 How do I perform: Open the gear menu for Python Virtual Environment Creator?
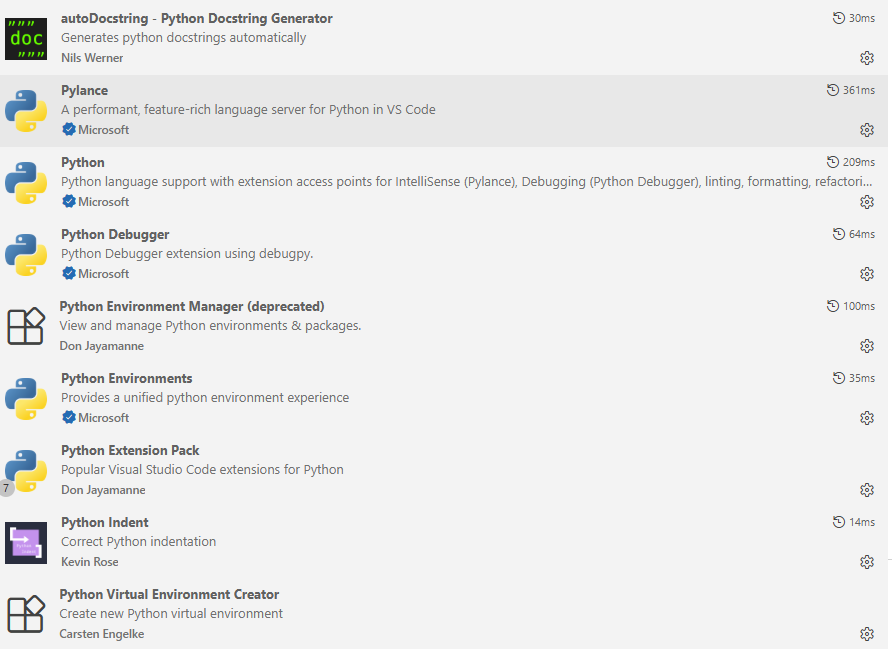tap(867, 633)
